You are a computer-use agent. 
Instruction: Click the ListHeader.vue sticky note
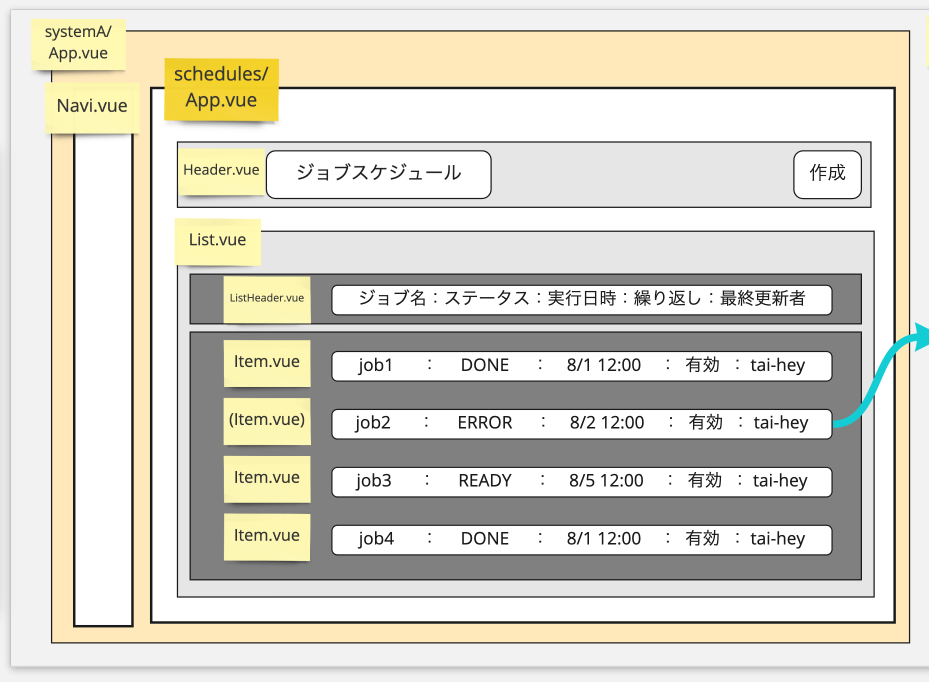point(266,298)
